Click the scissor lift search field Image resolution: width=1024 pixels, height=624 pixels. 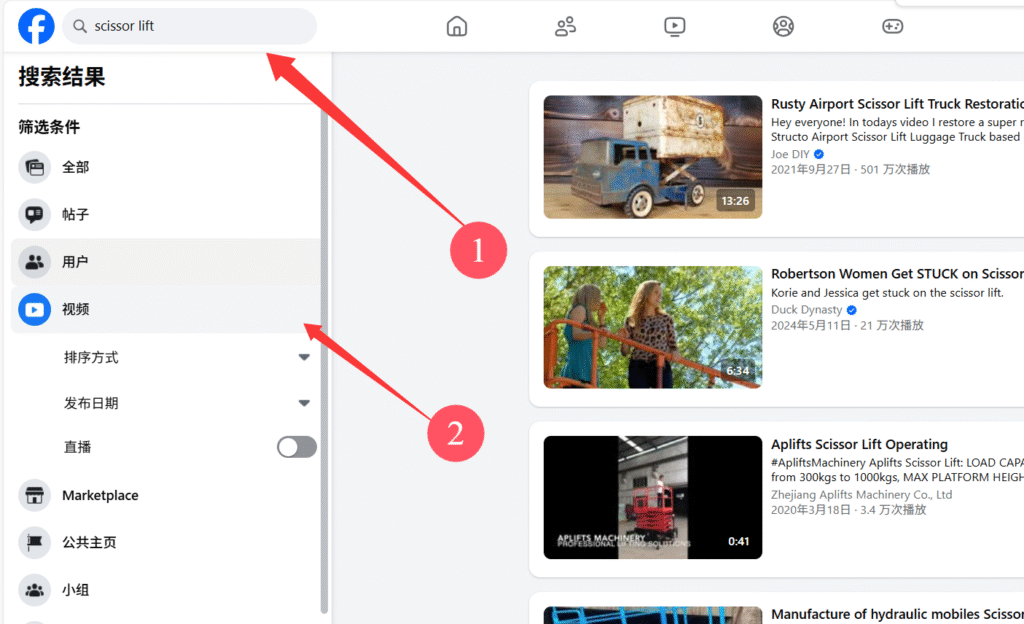[190, 27]
